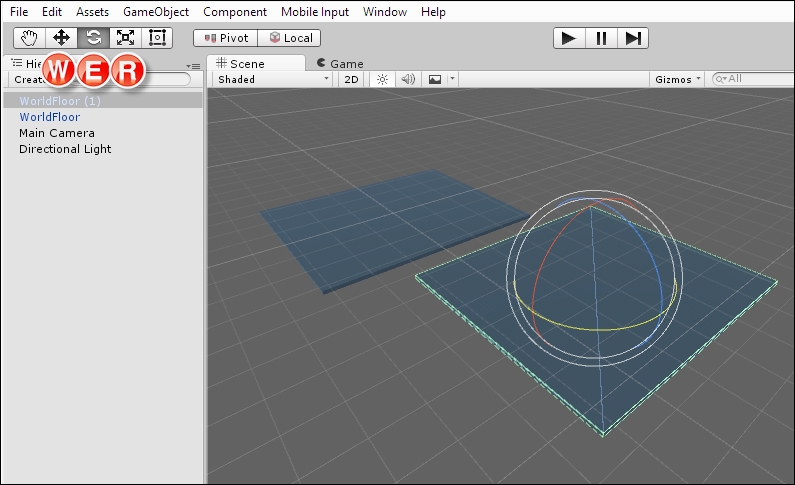Open the GameObject menu
The height and width of the screenshot is (485, 795).
(x=156, y=12)
